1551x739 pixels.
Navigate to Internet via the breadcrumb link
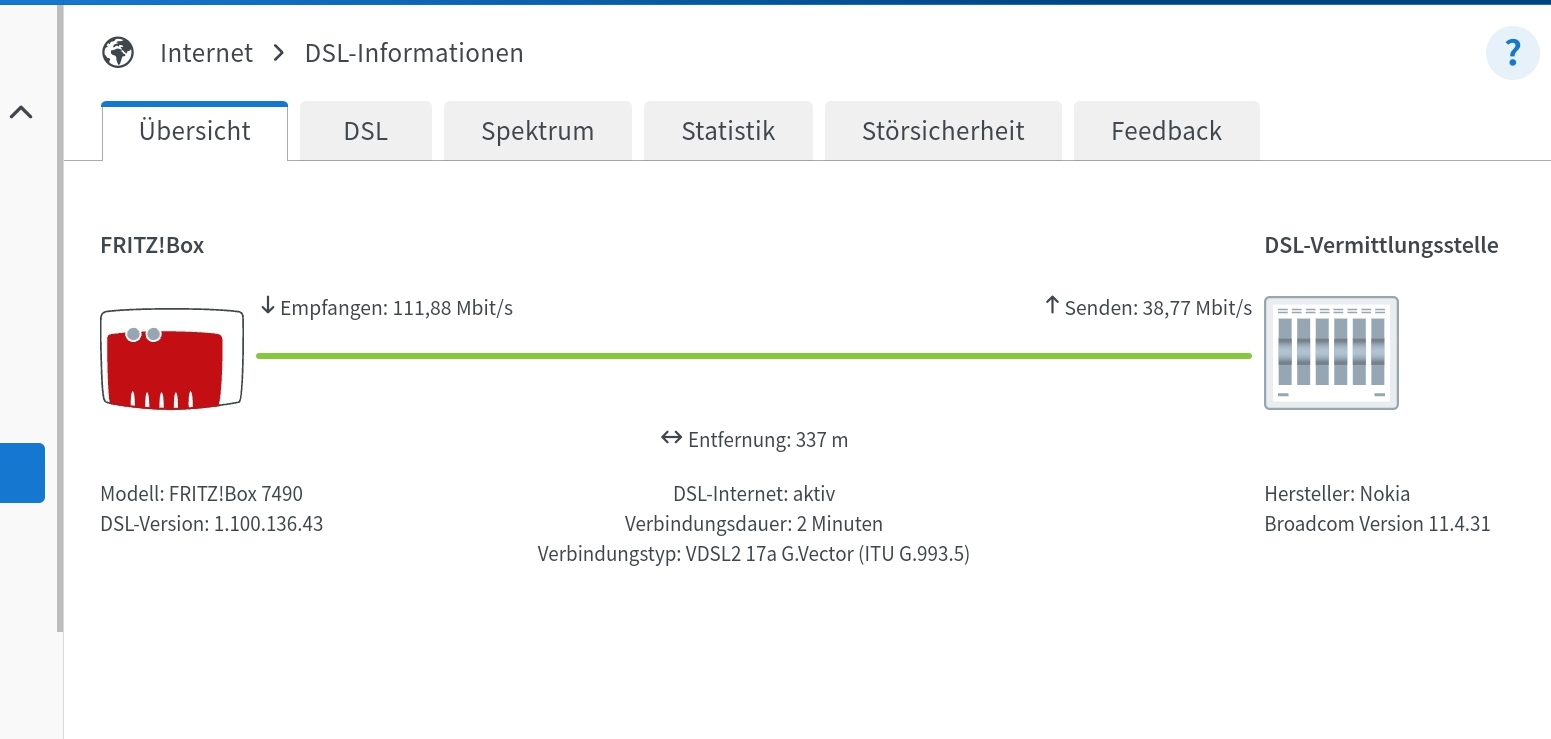[x=206, y=52]
